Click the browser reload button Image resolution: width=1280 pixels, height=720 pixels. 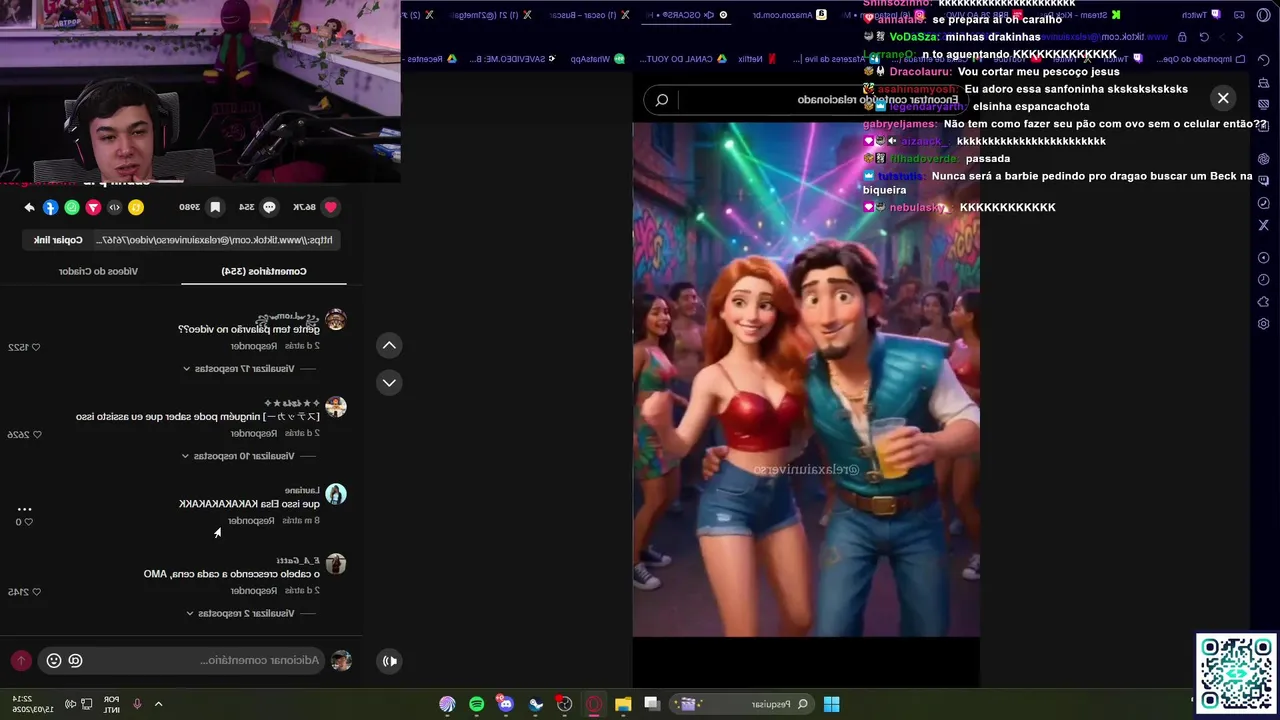(x=1204, y=37)
